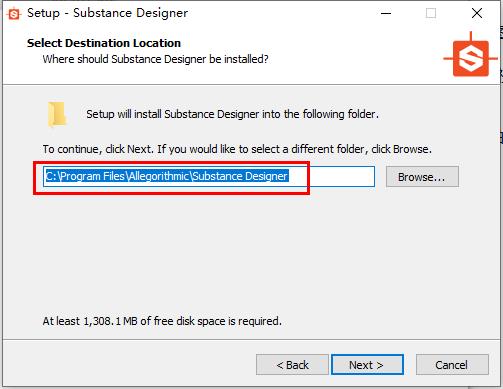
Task: Click the 'Setup - Substance Designer' window title
Action: 107,13
